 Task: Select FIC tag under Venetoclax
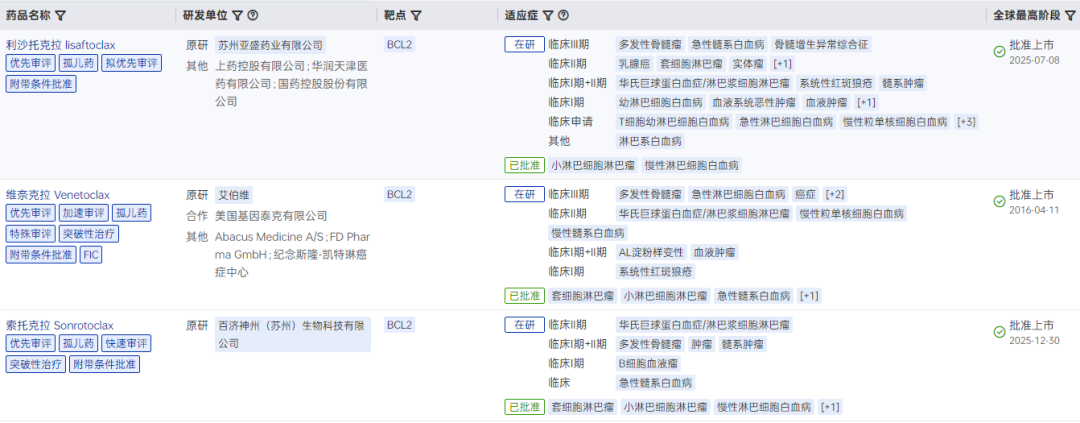click(91, 255)
